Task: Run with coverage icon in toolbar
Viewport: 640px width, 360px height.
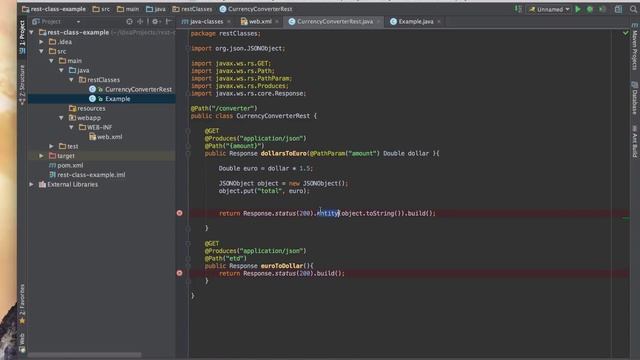Action: pos(602,9)
